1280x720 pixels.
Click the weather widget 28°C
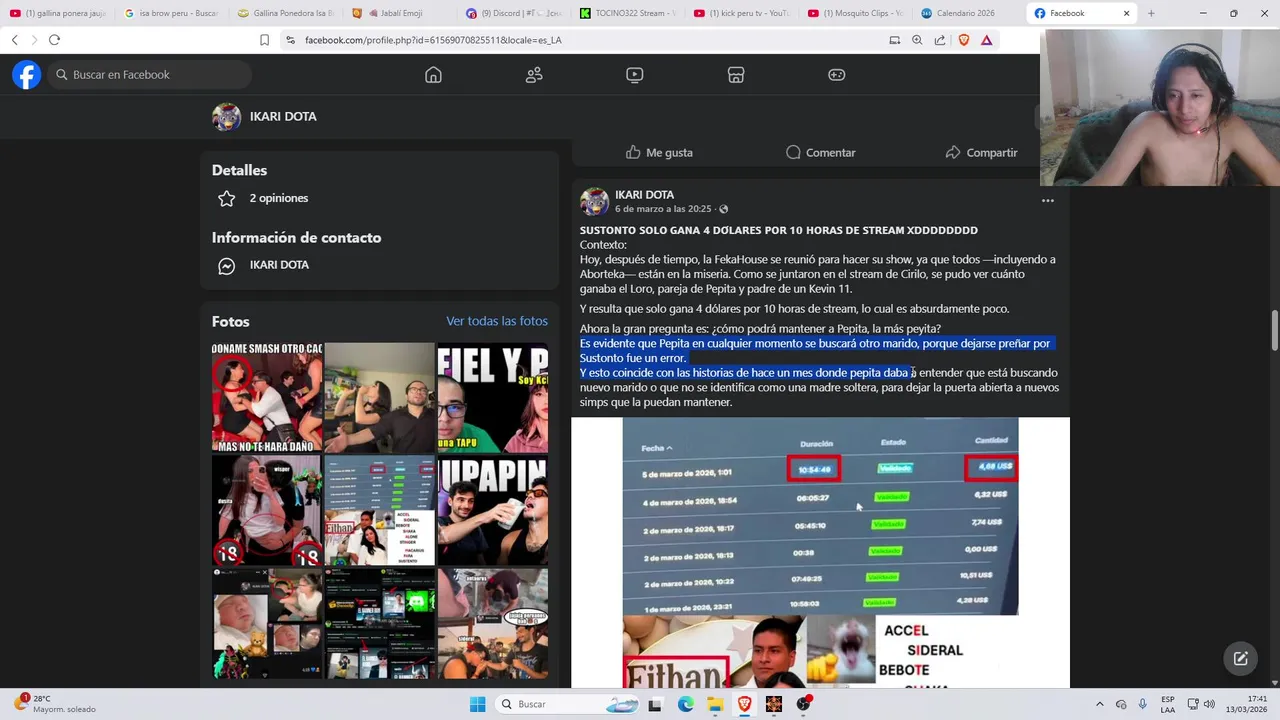point(56,703)
